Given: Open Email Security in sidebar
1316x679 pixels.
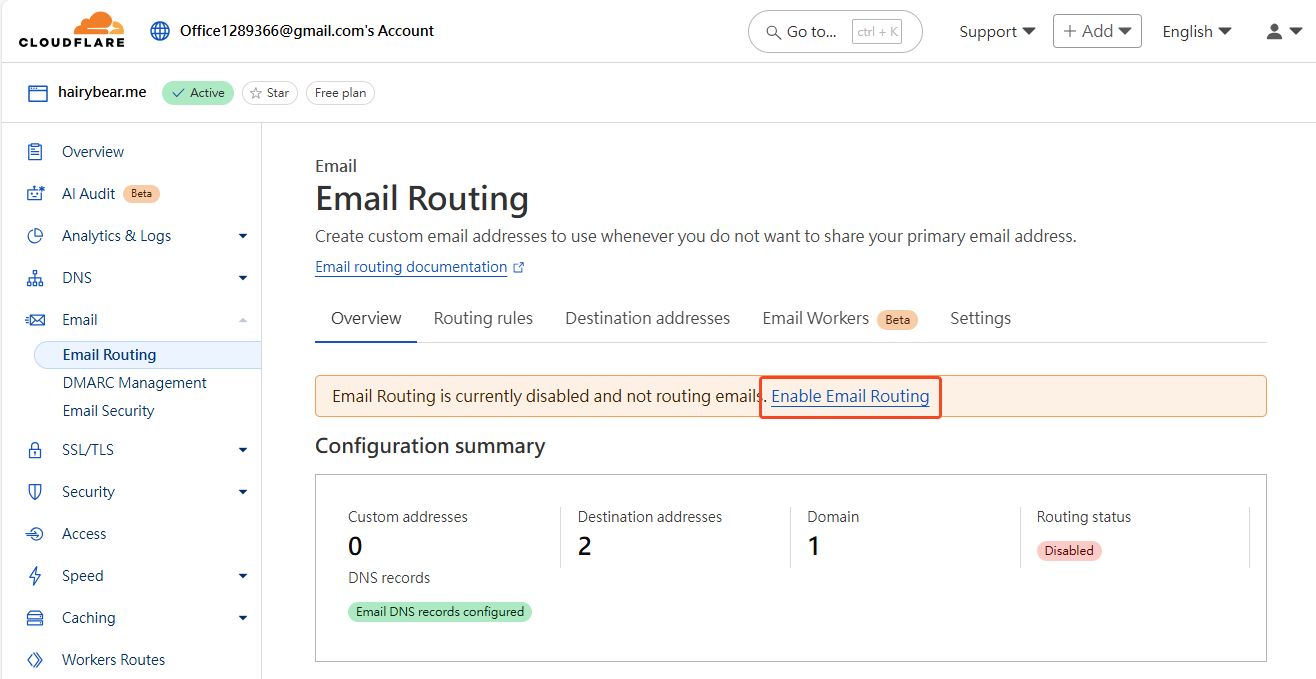Looking at the screenshot, I should [x=108, y=411].
